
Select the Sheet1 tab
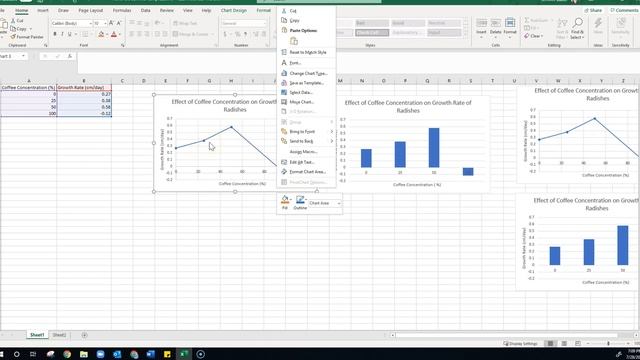click(x=37, y=335)
